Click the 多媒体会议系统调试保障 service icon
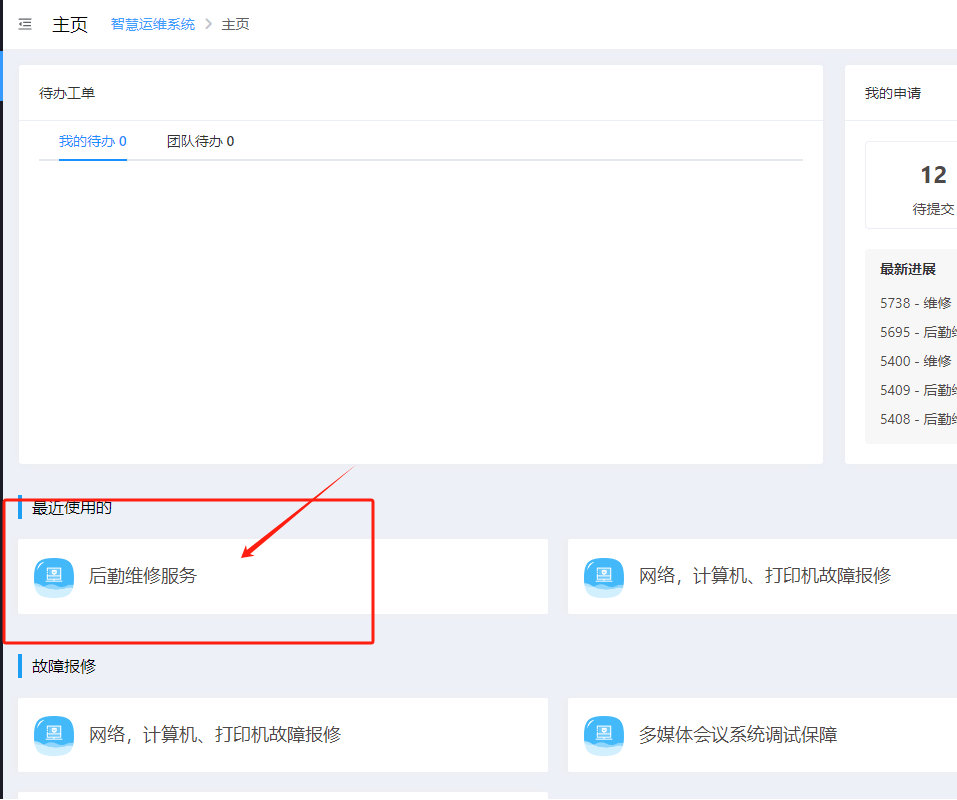 click(x=604, y=735)
